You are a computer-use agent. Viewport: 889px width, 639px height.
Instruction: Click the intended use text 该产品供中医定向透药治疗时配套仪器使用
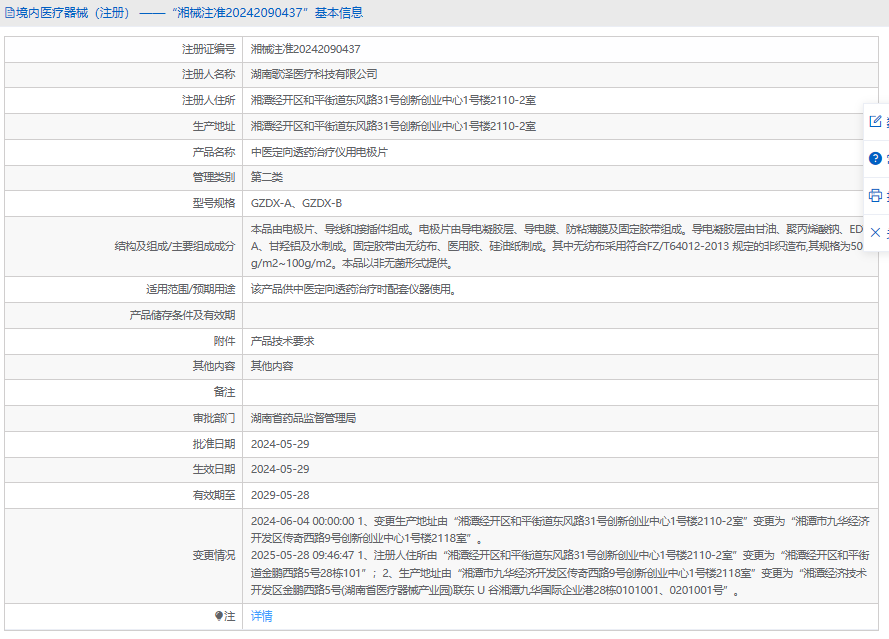click(x=354, y=289)
